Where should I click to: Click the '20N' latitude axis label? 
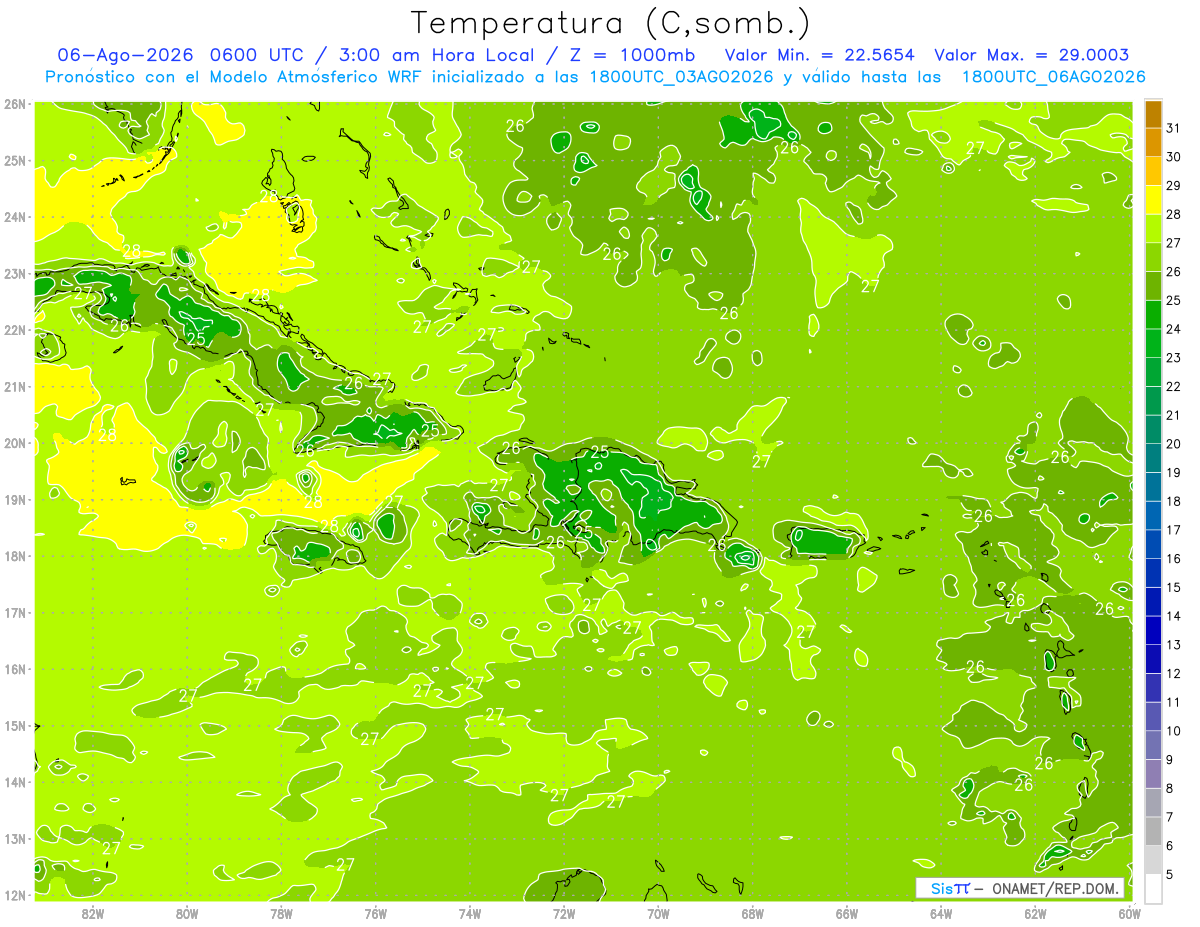pos(15,443)
